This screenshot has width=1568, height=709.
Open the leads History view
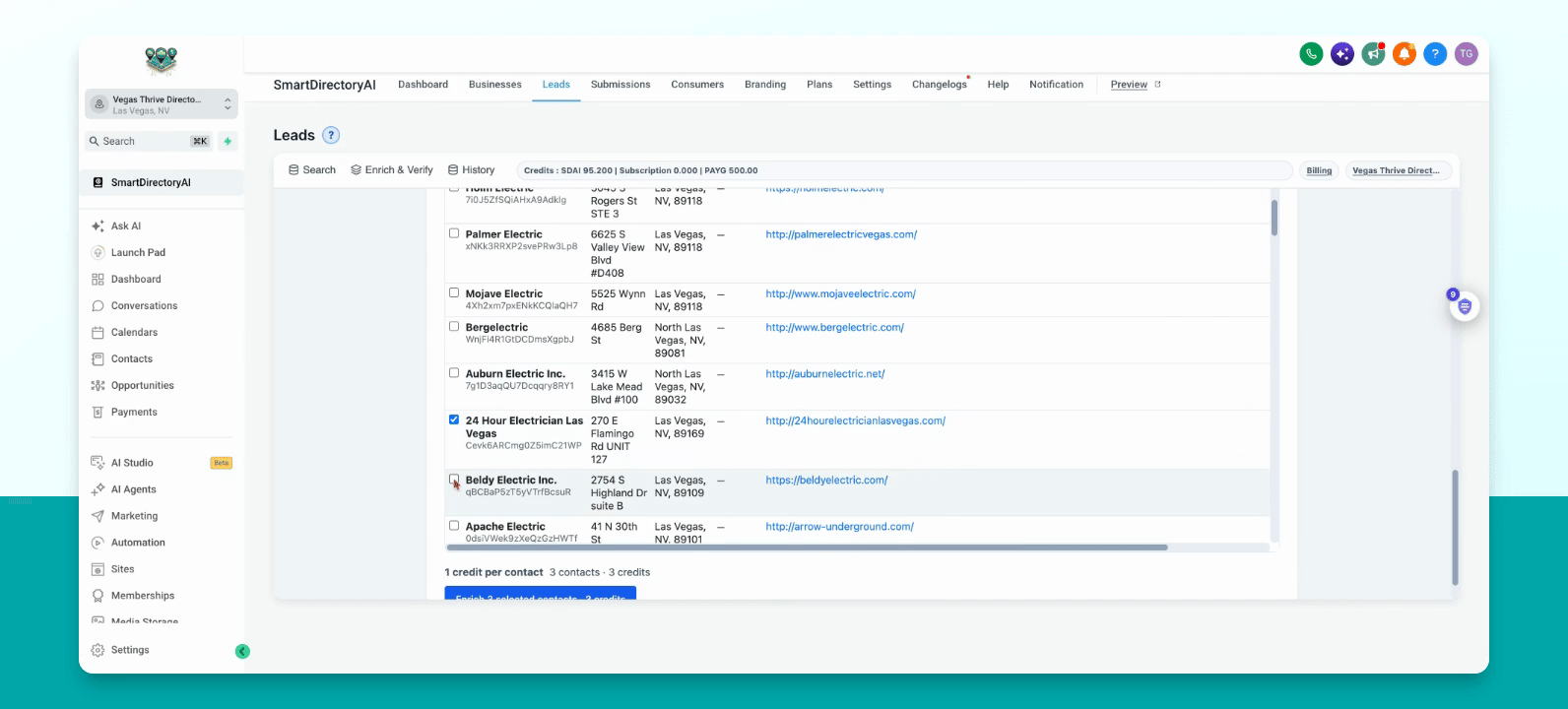[471, 170]
